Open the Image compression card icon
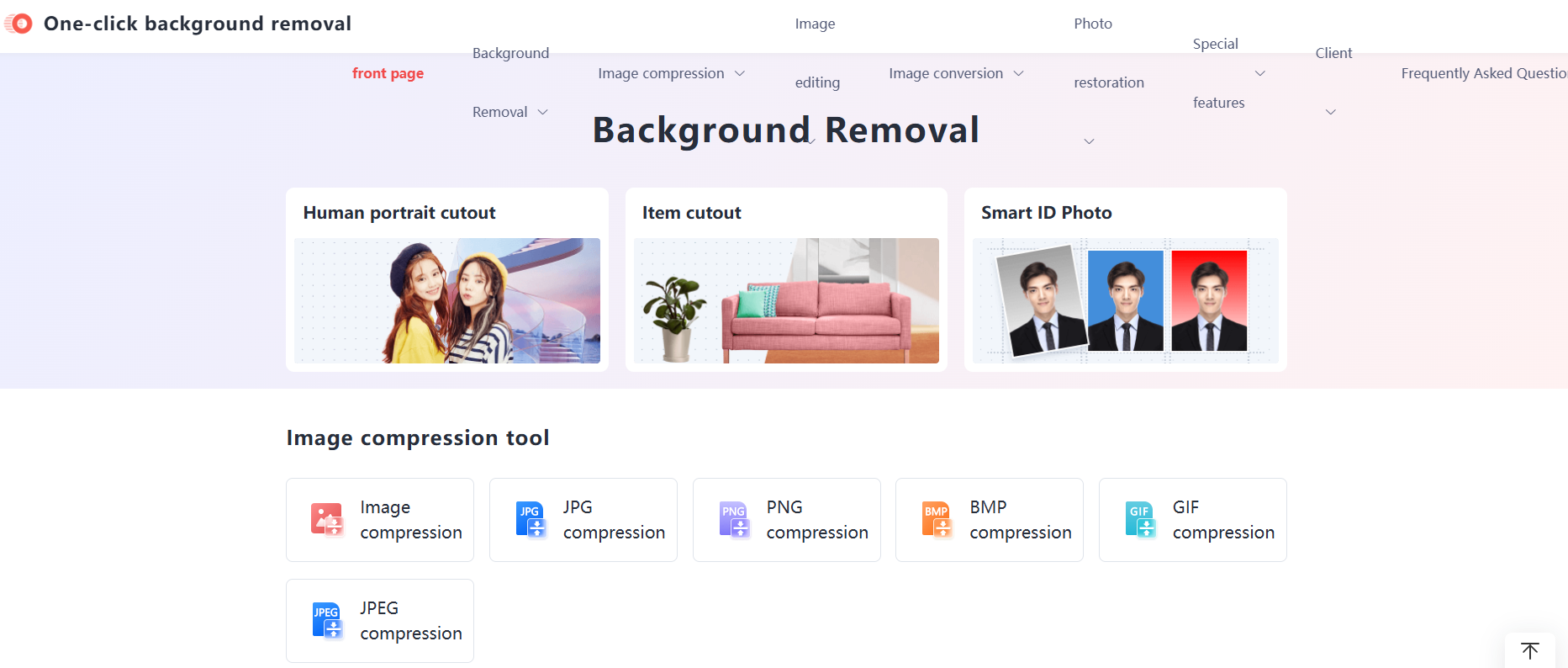The height and width of the screenshot is (668, 1568). pos(326,520)
